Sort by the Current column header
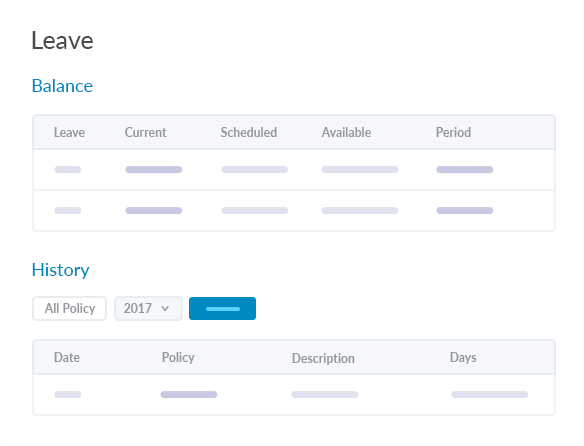 145,132
